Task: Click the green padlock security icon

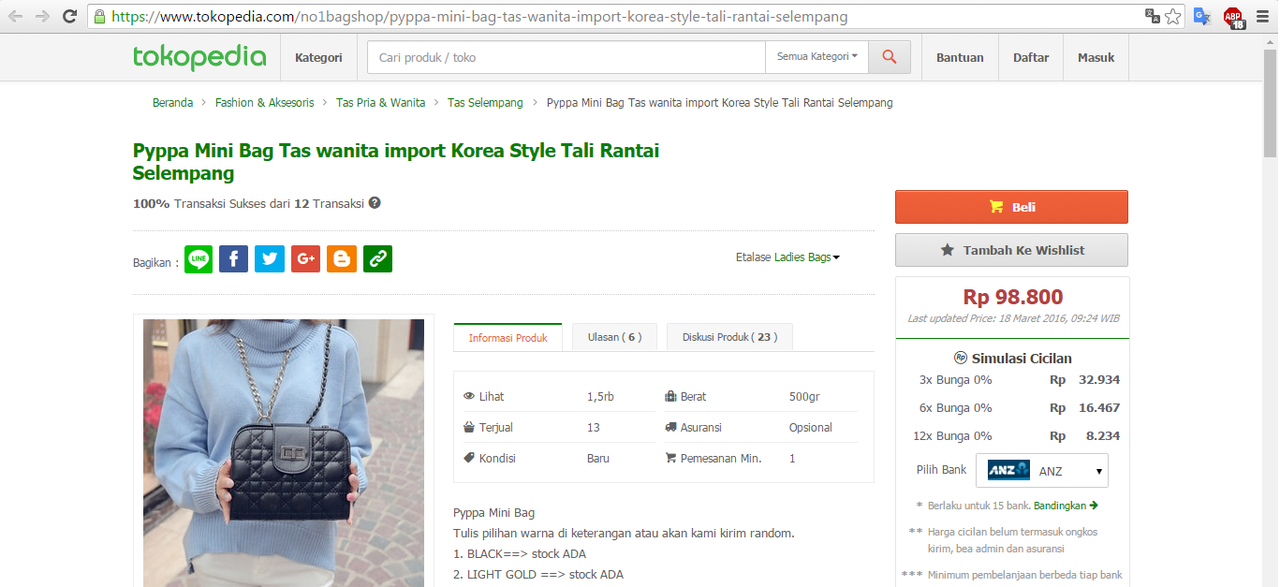Action: point(99,16)
